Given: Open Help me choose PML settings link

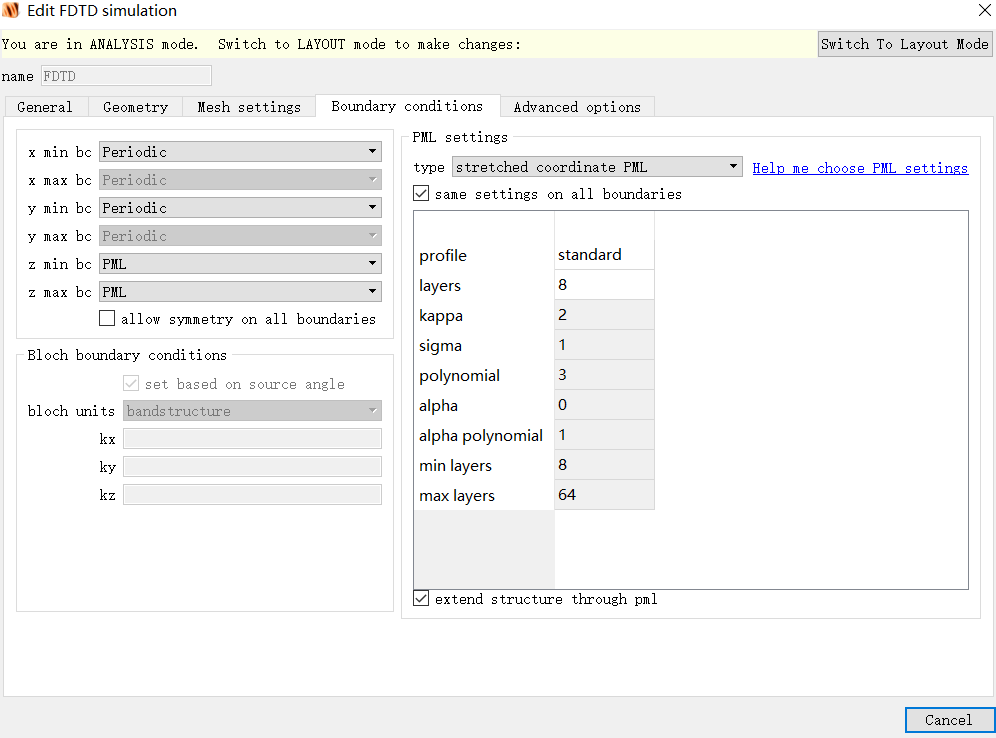Looking at the screenshot, I should point(860,168).
